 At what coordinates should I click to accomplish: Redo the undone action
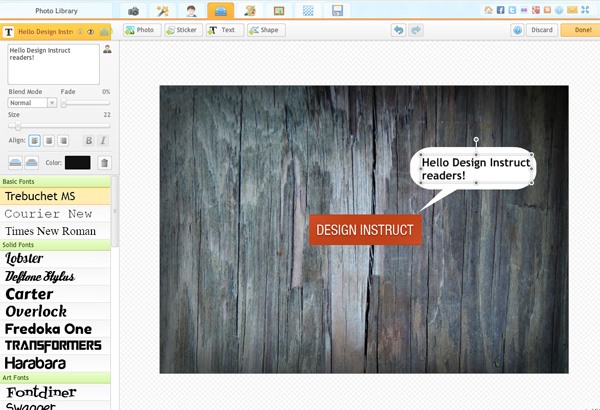[416, 30]
